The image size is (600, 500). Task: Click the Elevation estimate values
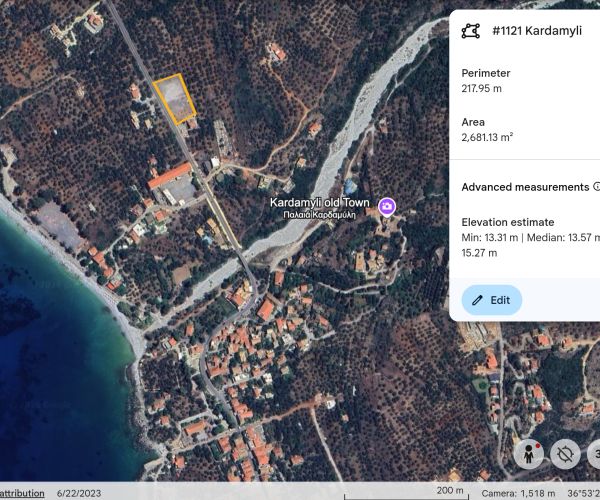(528, 246)
